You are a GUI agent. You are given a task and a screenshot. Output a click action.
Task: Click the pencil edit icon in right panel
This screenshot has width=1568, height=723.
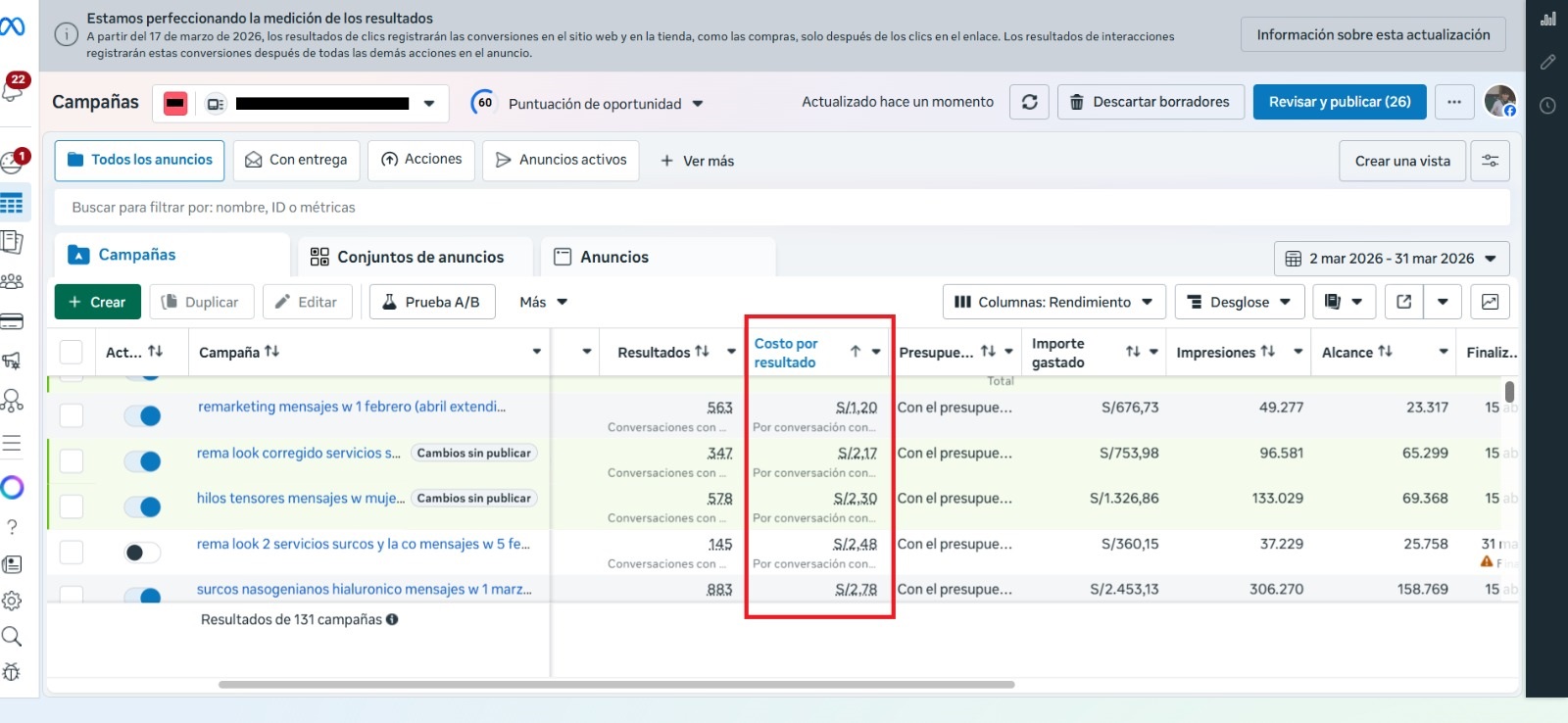tap(1548, 62)
